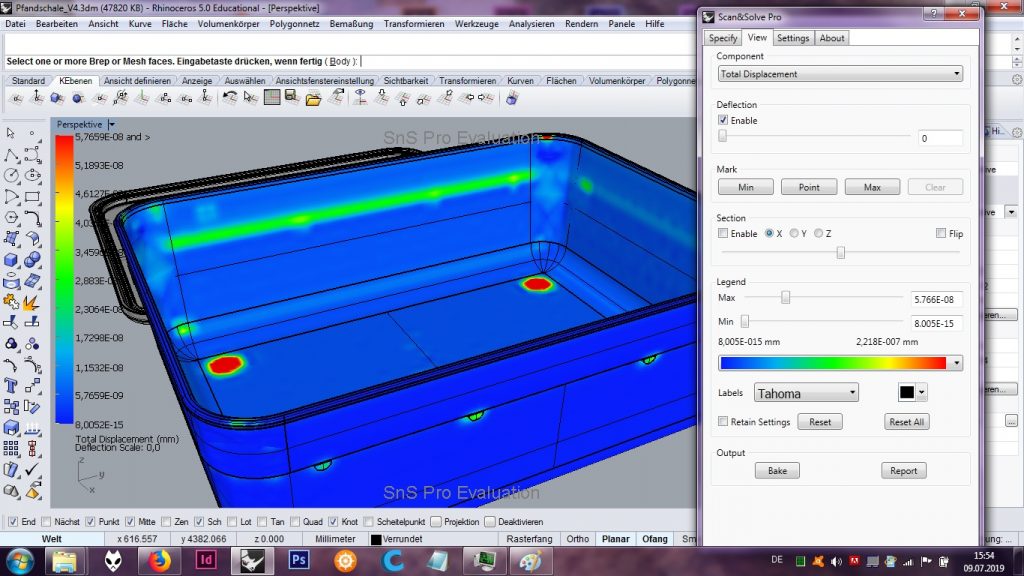1024x576 pixels.
Task: Click the open folder icon in toolbar
Action: tap(313, 98)
